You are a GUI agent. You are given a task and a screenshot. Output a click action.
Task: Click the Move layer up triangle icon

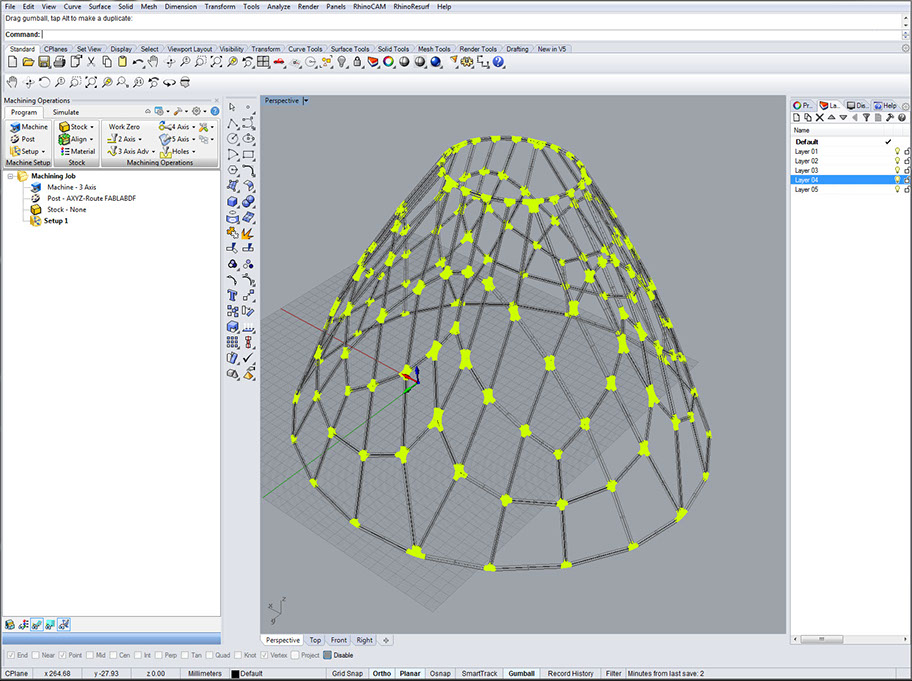tap(832, 117)
